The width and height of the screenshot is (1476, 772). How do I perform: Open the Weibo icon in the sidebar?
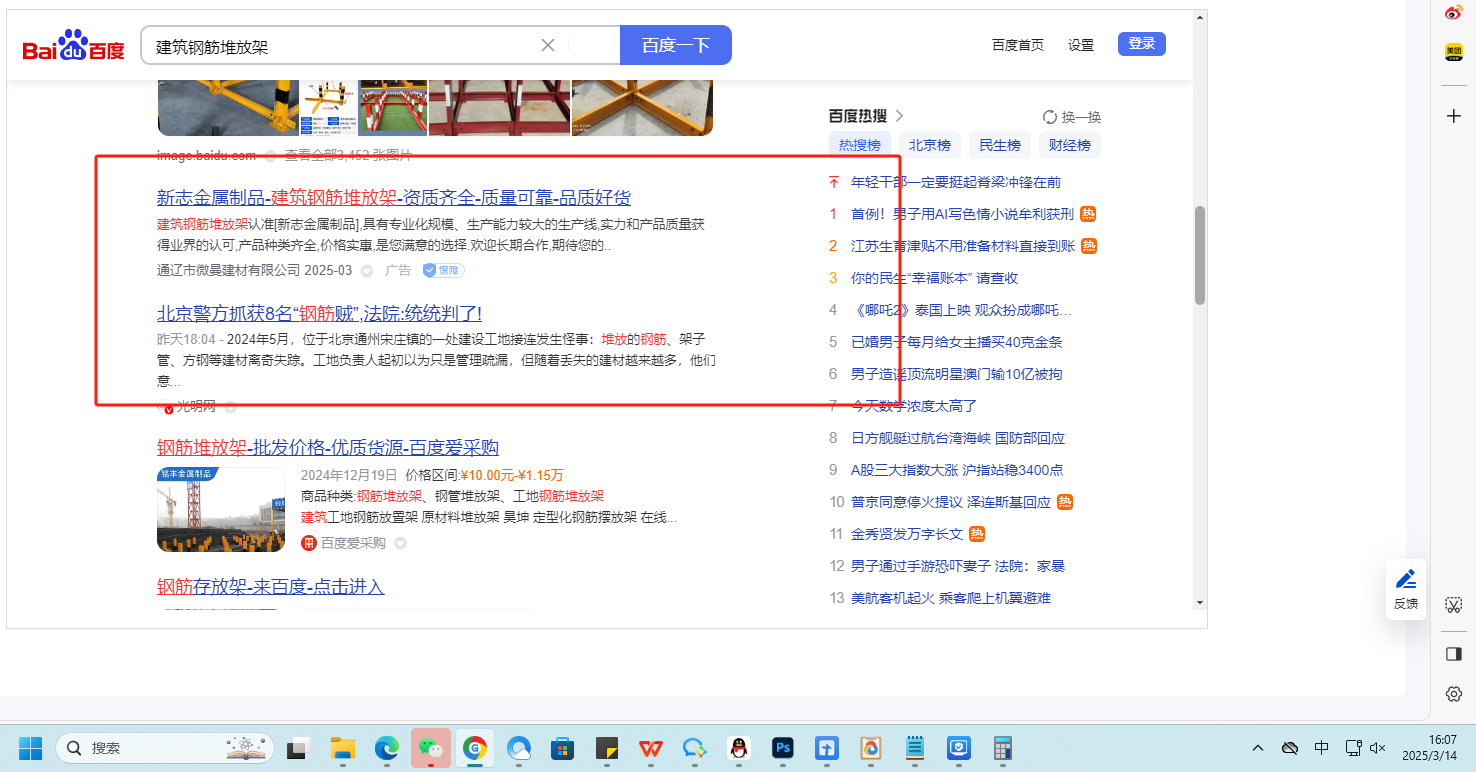(x=1454, y=13)
